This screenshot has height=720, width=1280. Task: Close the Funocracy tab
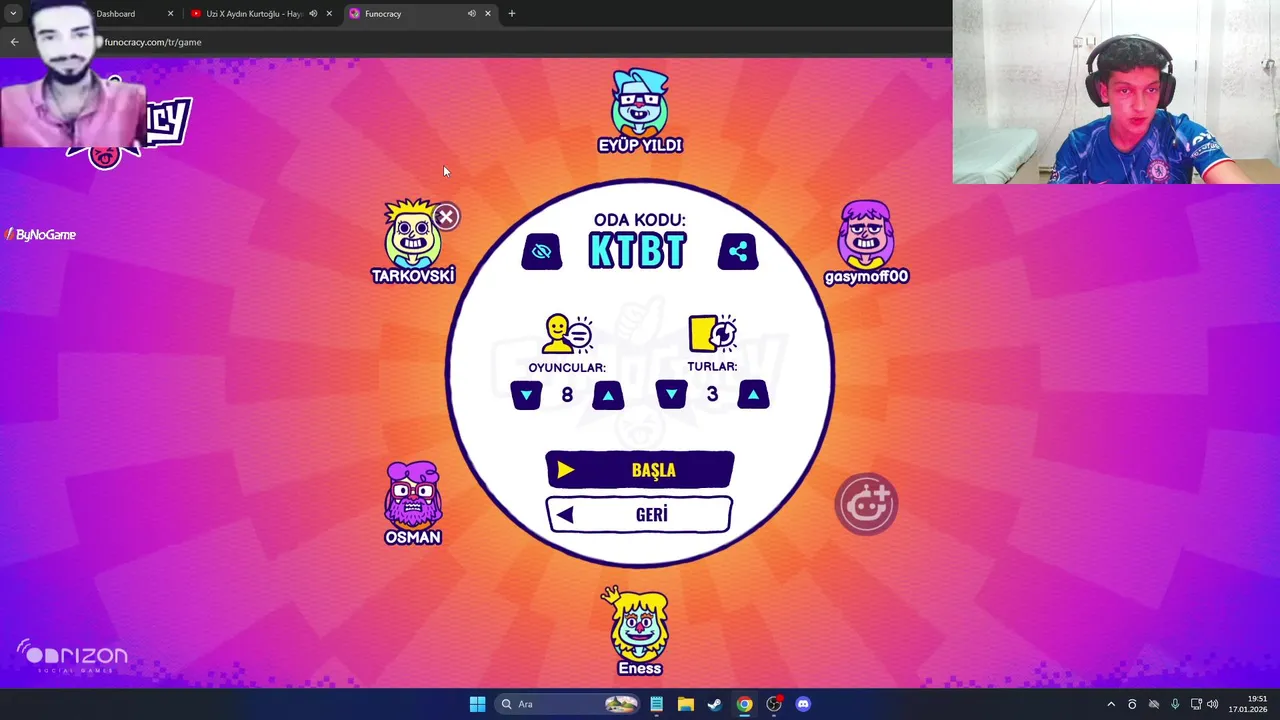(x=488, y=14)
